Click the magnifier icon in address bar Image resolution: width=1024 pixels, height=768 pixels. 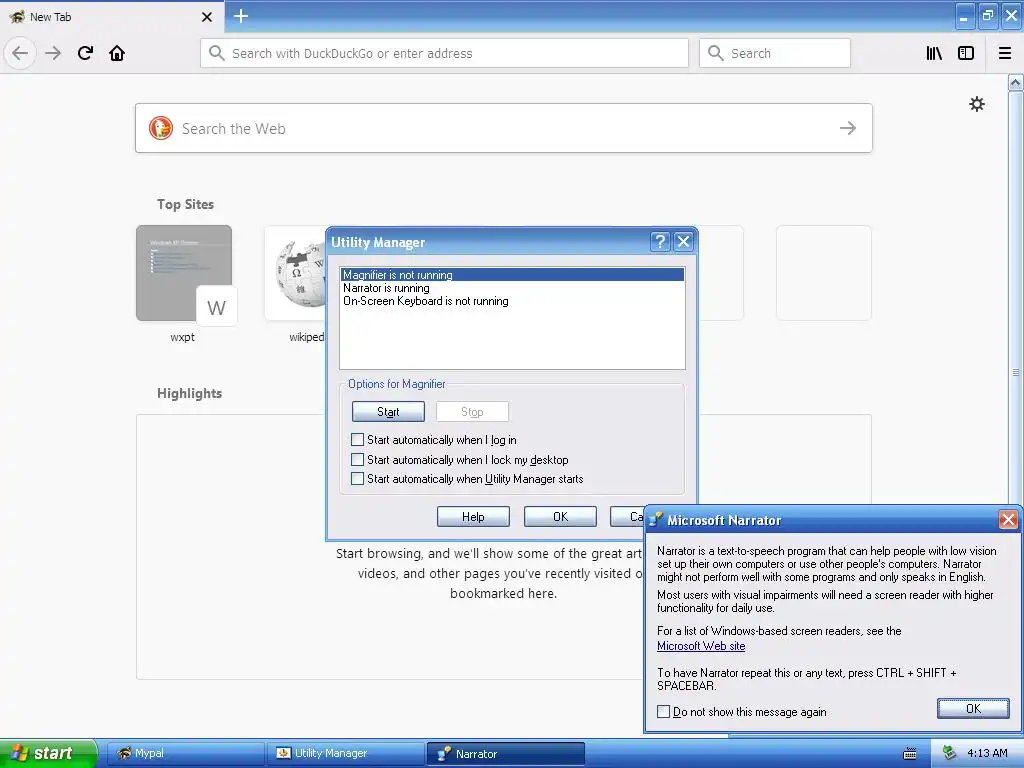click(216, 53)
